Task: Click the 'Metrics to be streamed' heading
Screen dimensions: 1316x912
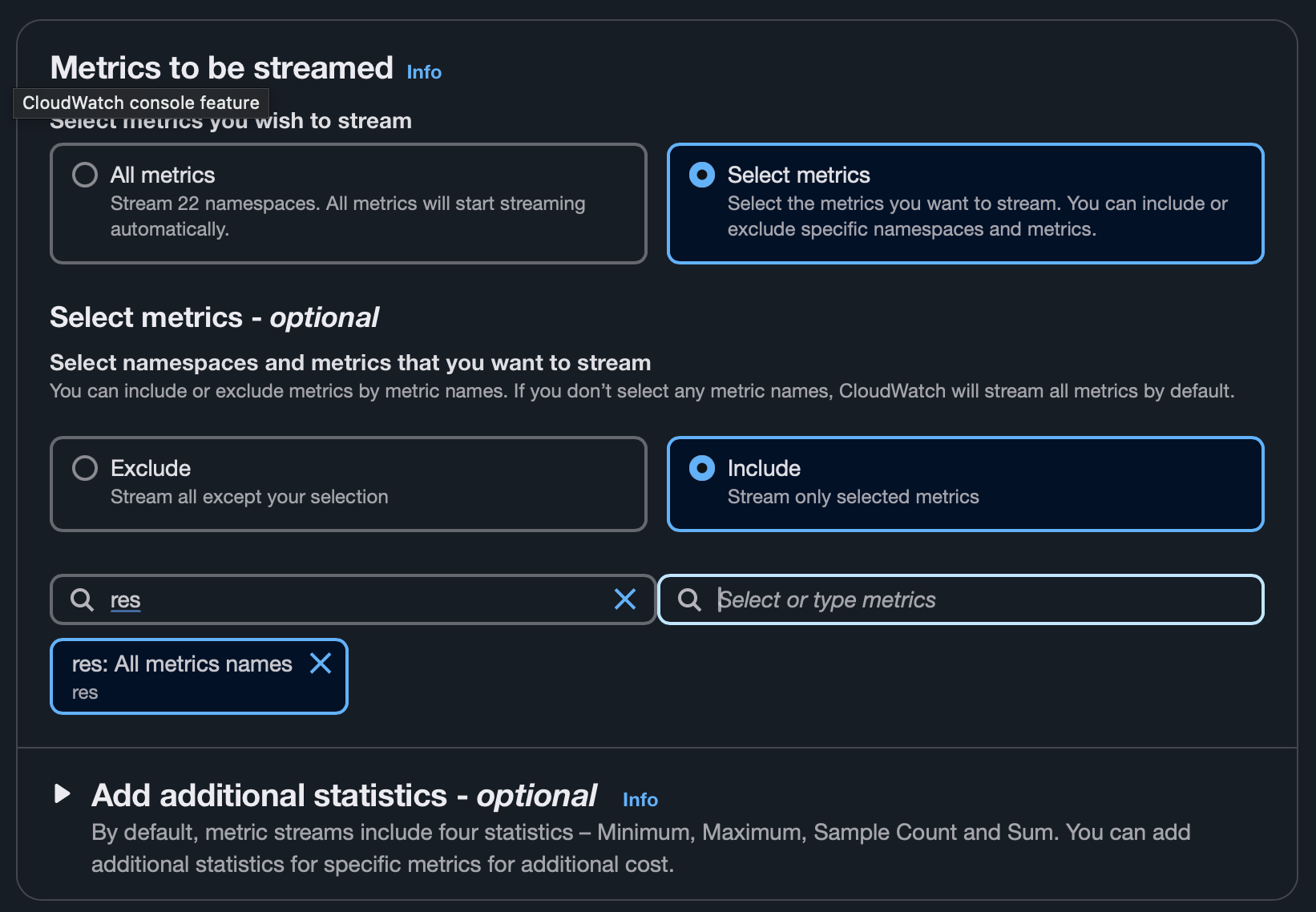Action: 222,68
